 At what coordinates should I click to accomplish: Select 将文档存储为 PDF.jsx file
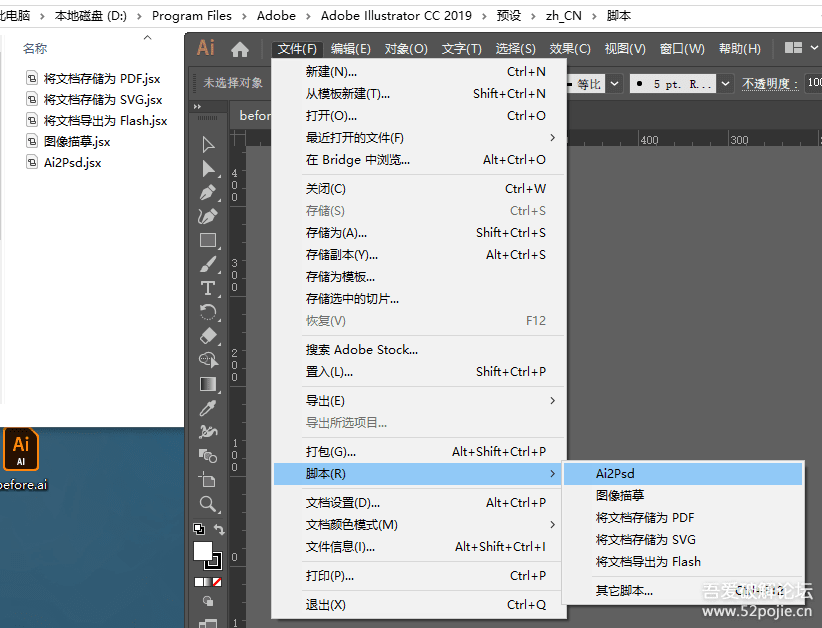point(102,79)
